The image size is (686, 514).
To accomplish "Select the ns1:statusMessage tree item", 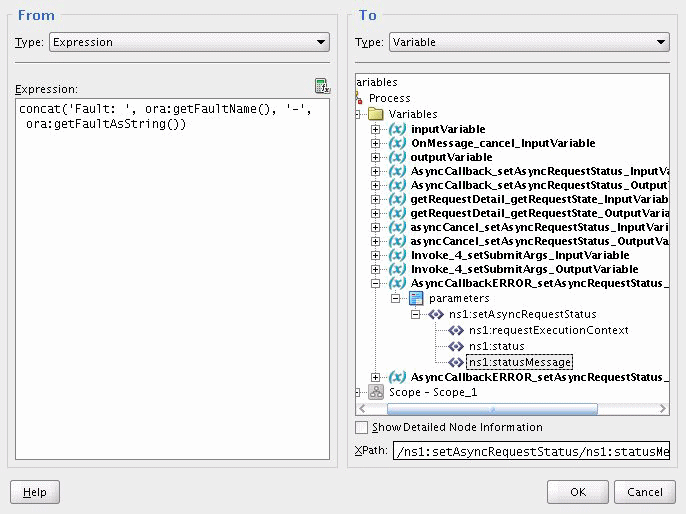I will pos(519,362).
